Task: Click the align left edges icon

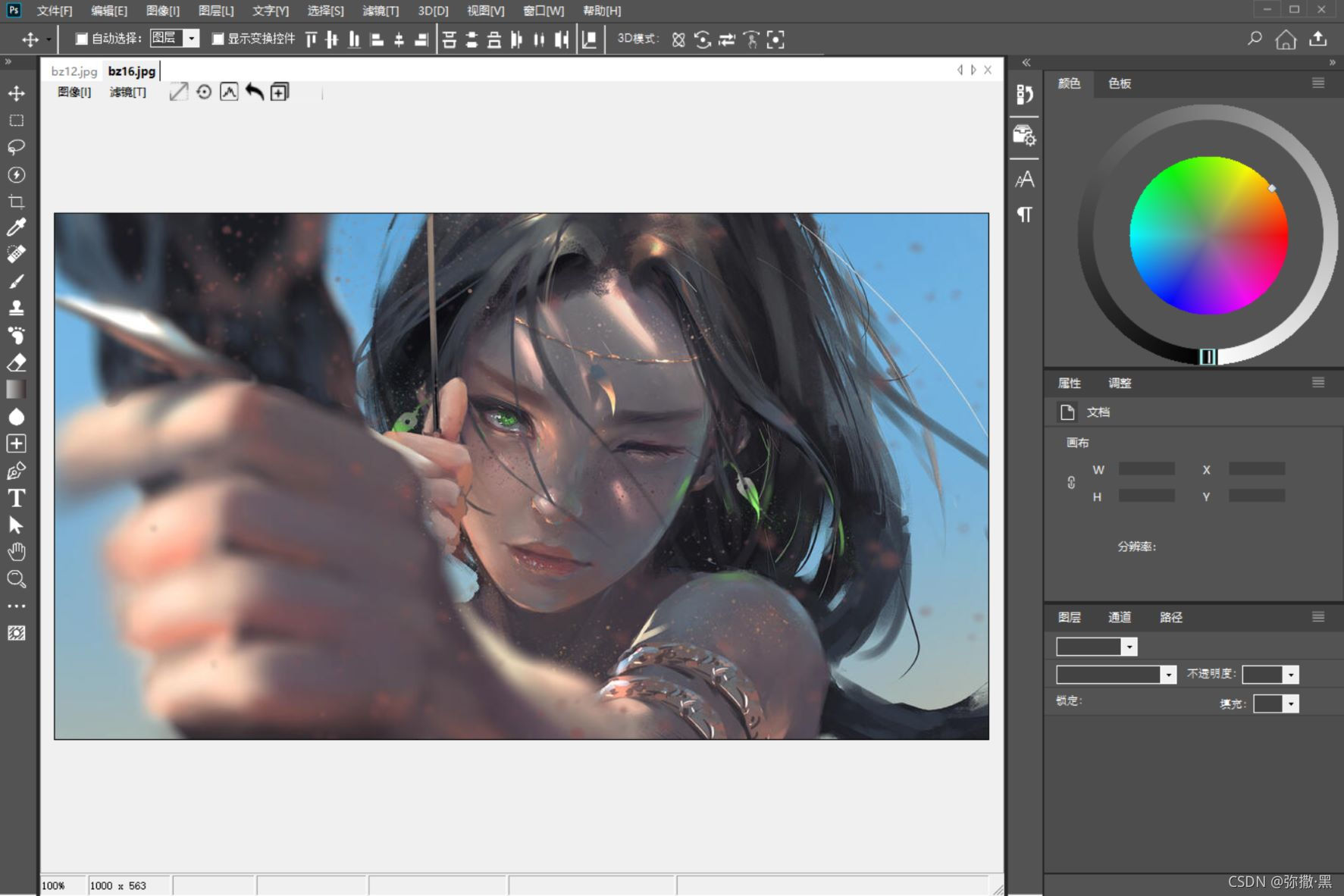Action: [x=377, y=39]
